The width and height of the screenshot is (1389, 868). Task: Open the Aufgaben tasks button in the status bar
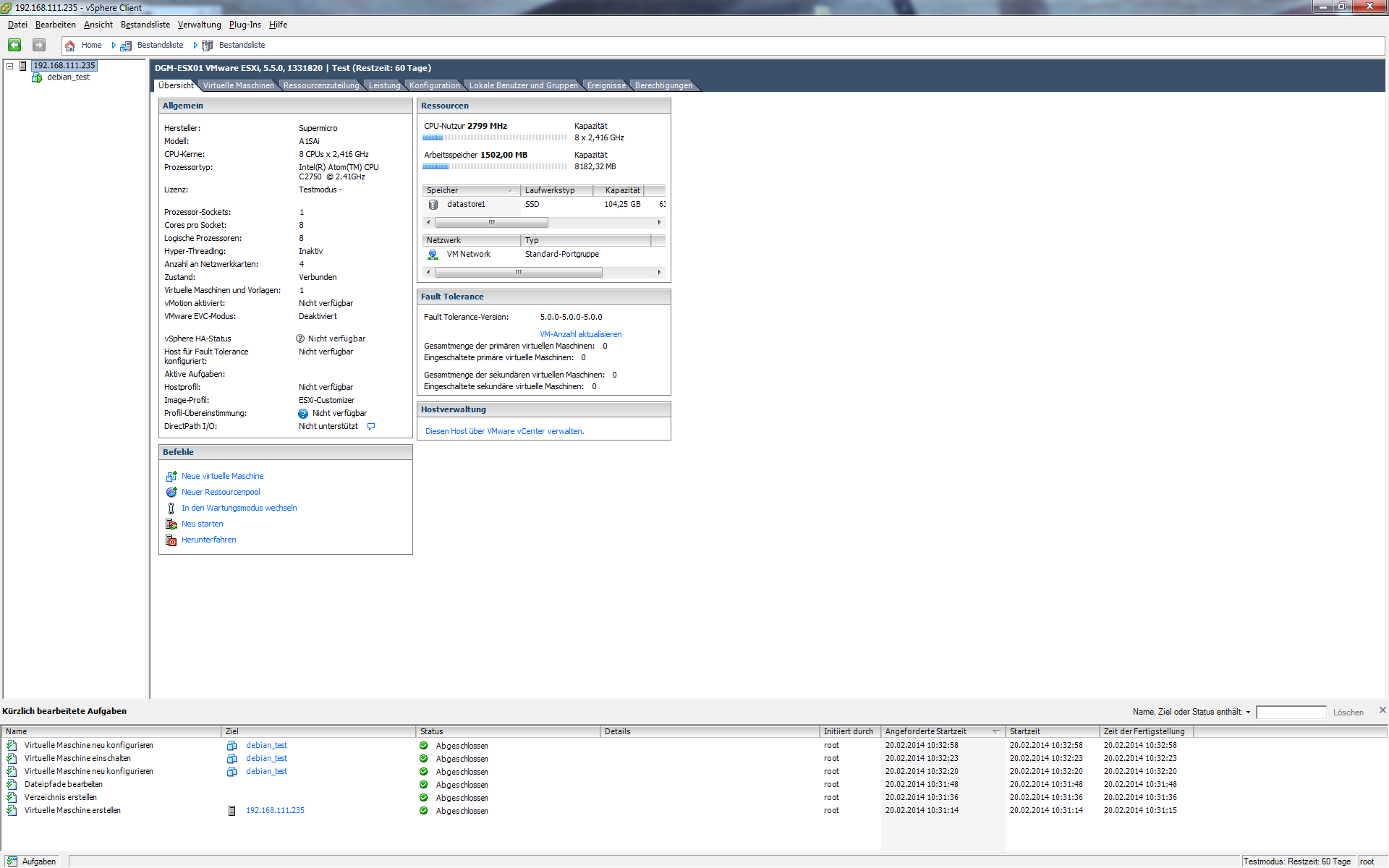pos(31,861)
